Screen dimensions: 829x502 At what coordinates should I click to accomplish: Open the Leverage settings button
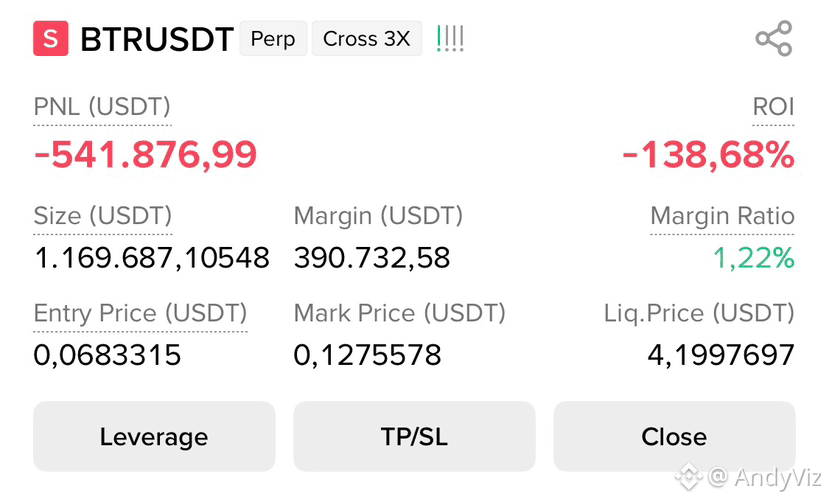click(x=154, y=436)
